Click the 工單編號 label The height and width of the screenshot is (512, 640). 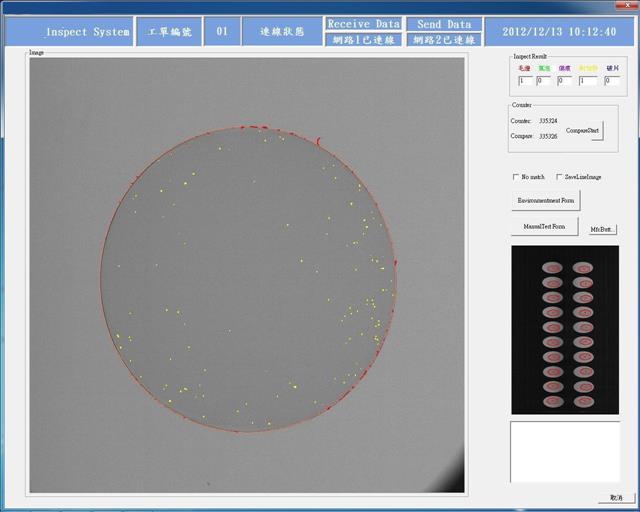coord(169,31)
